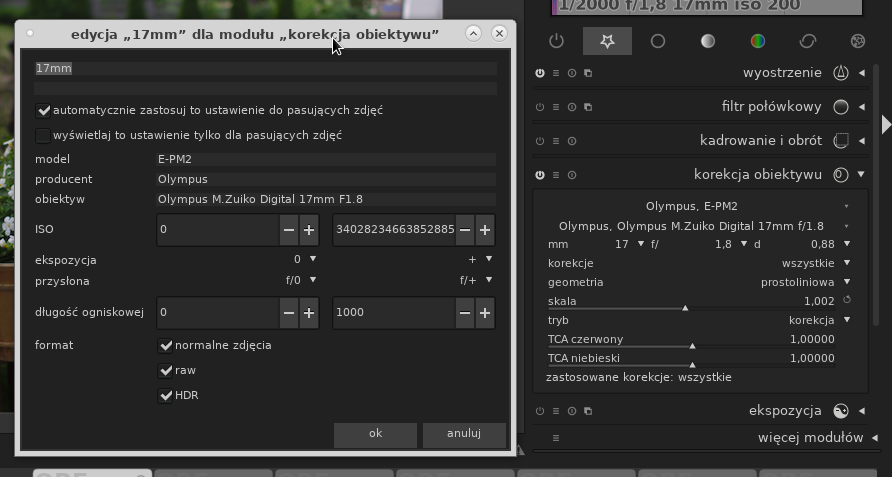
Task: Click wyostrzenie sharpen triangle module icon
Action: point(841,73)
